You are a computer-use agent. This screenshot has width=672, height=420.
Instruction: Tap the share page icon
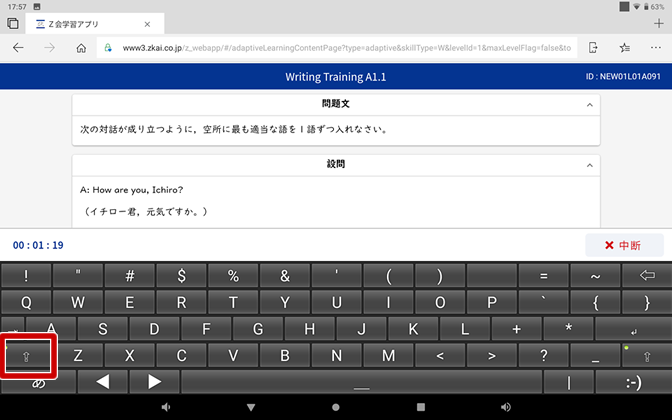pos(593,48)
